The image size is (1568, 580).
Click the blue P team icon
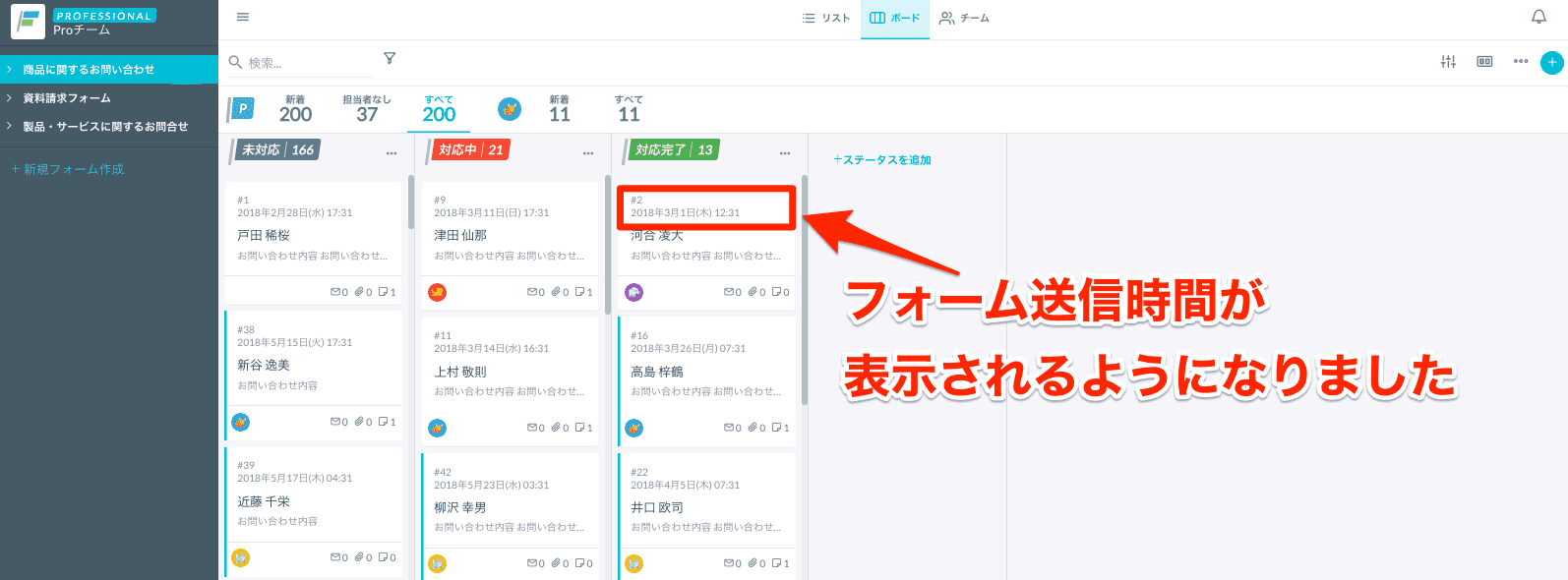coord(242,108)
